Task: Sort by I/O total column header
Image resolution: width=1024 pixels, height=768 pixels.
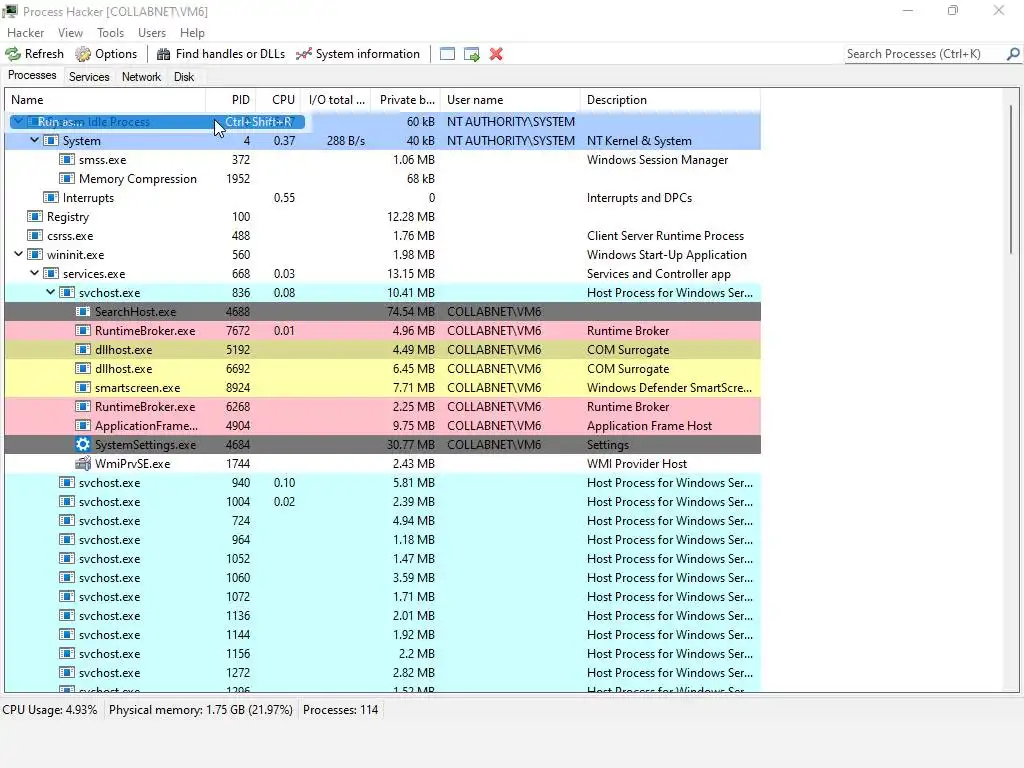Action: click(x=336, y=100)
